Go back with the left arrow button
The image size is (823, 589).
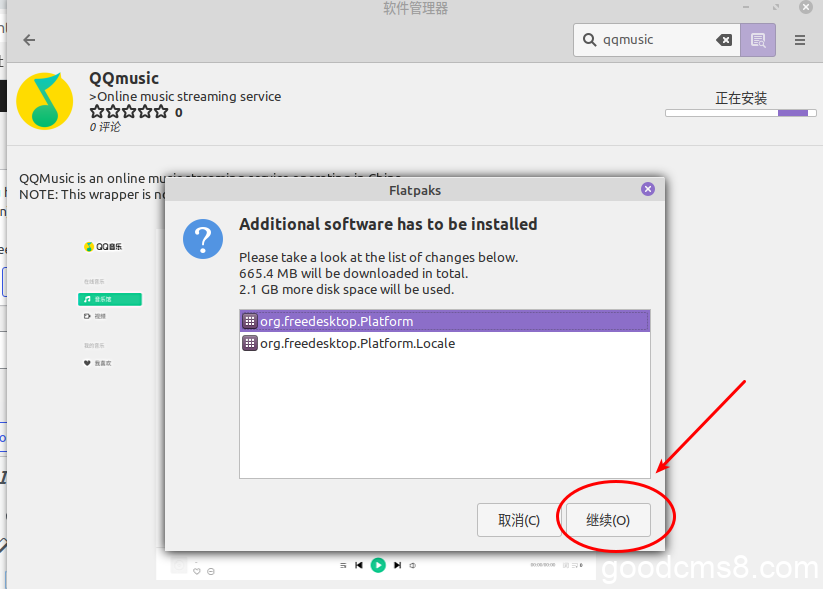pos(29,40)
